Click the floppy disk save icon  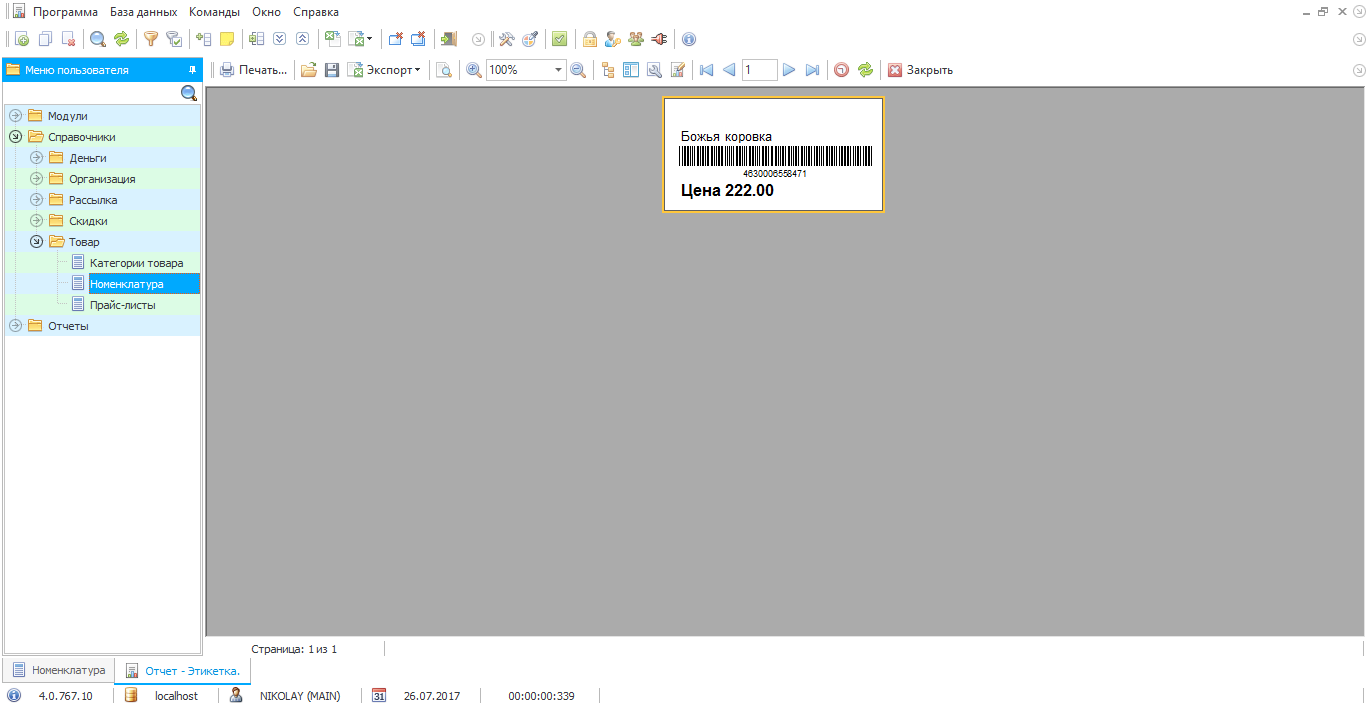click(332, 70)
